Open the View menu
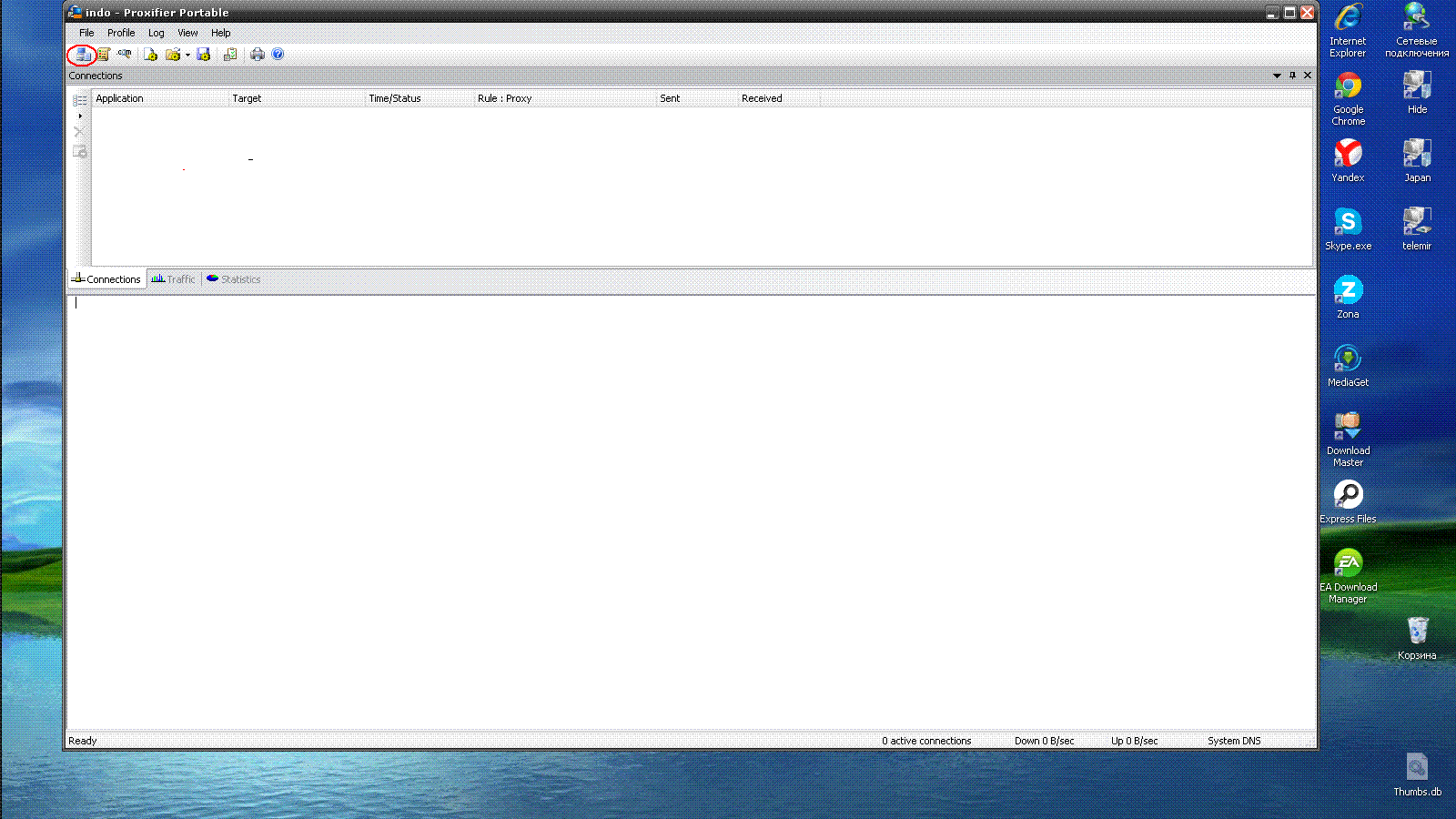 click(187, 33)
